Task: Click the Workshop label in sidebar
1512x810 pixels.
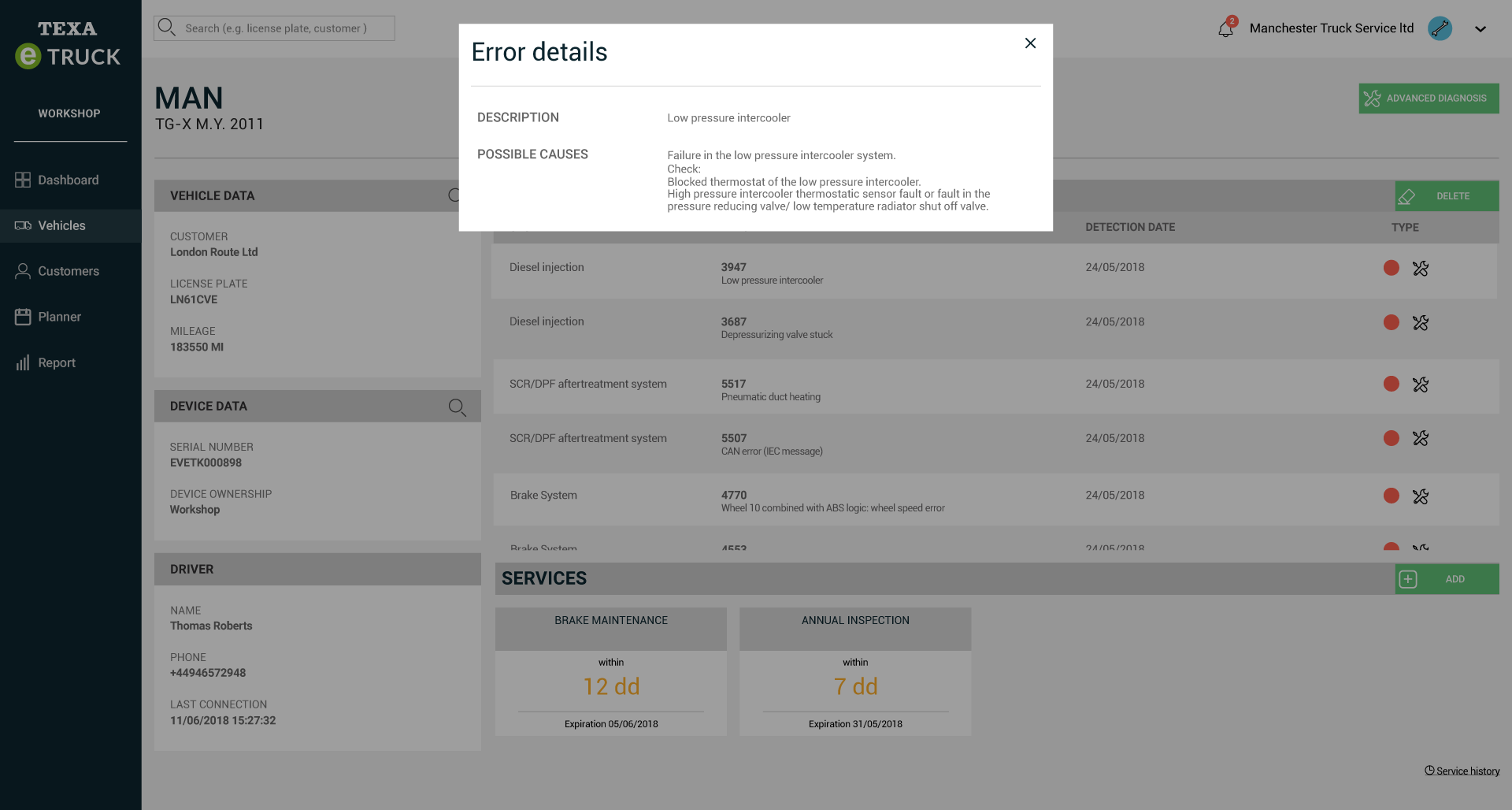Action: (x=69, y=113)
